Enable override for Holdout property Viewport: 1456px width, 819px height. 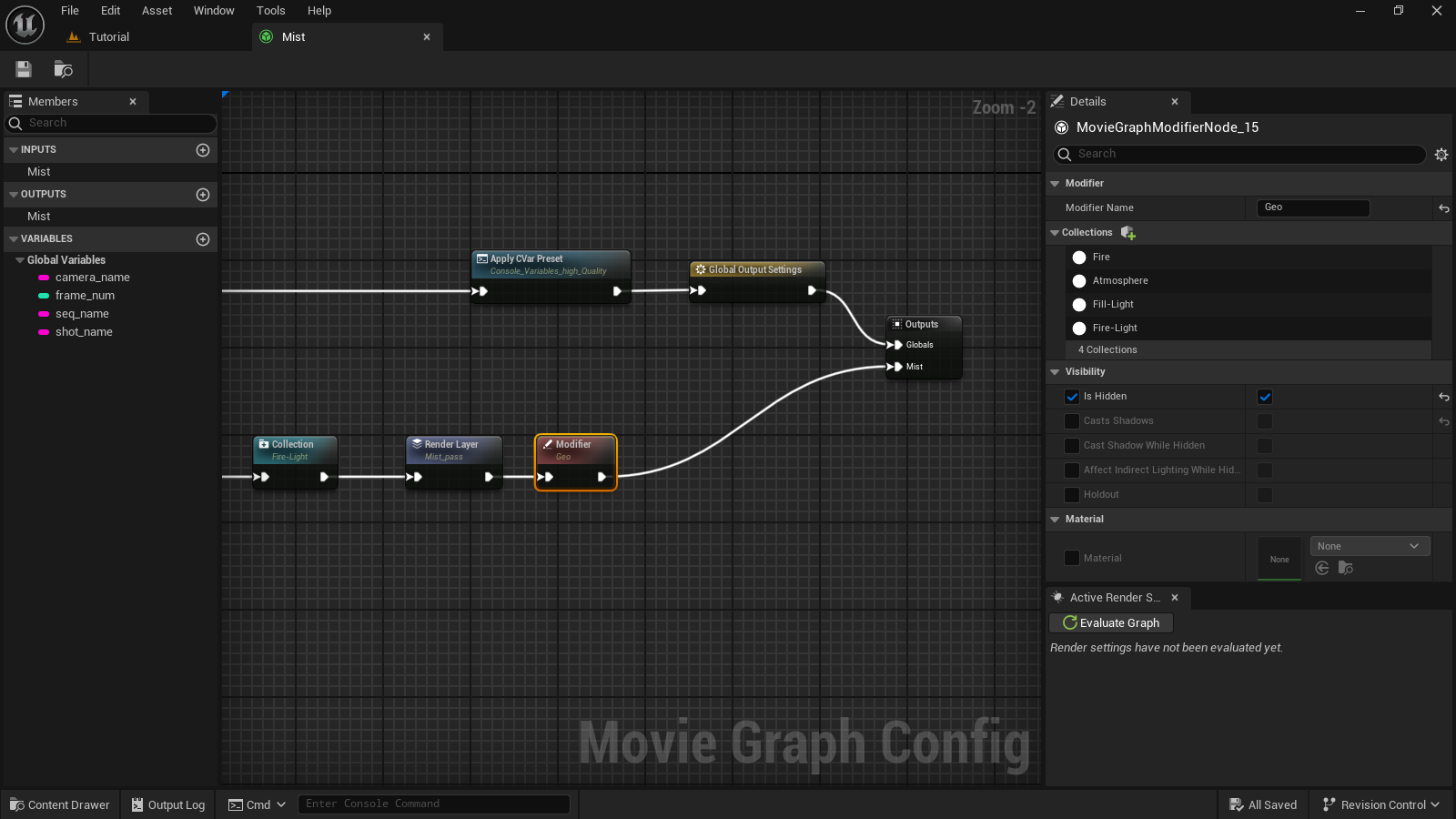1072,495
